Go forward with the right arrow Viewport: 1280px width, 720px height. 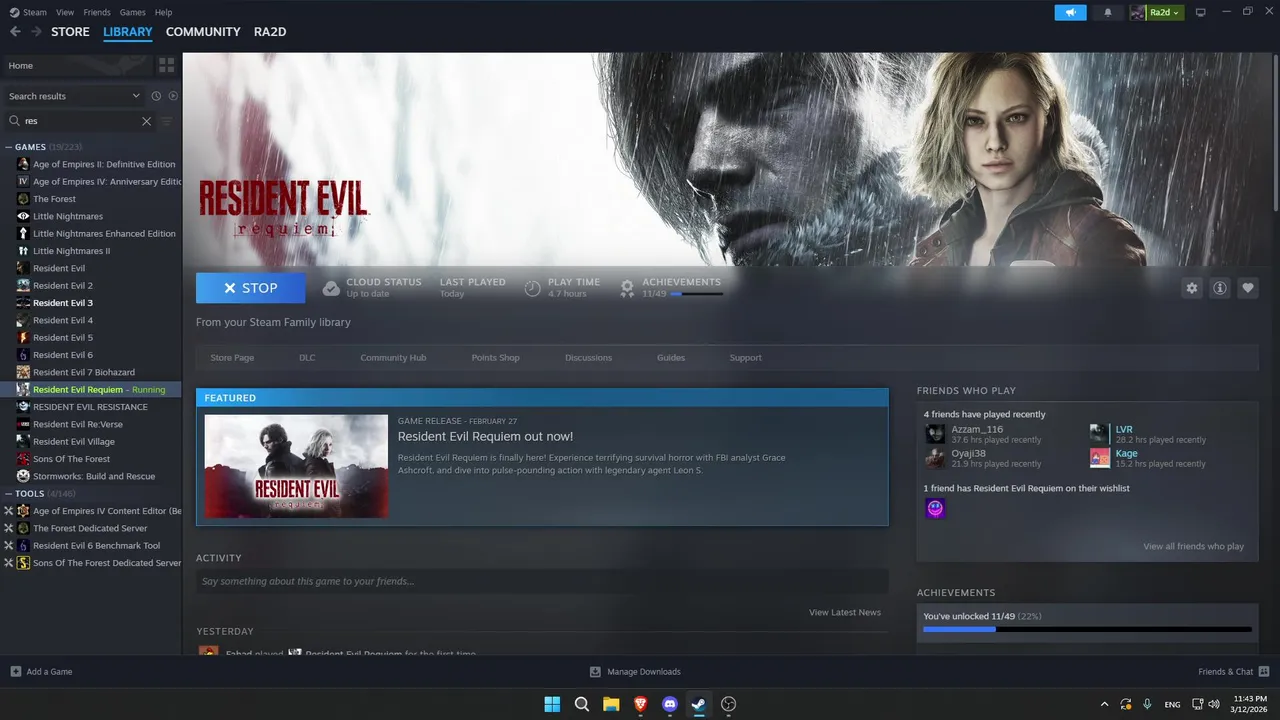(36, 32)
